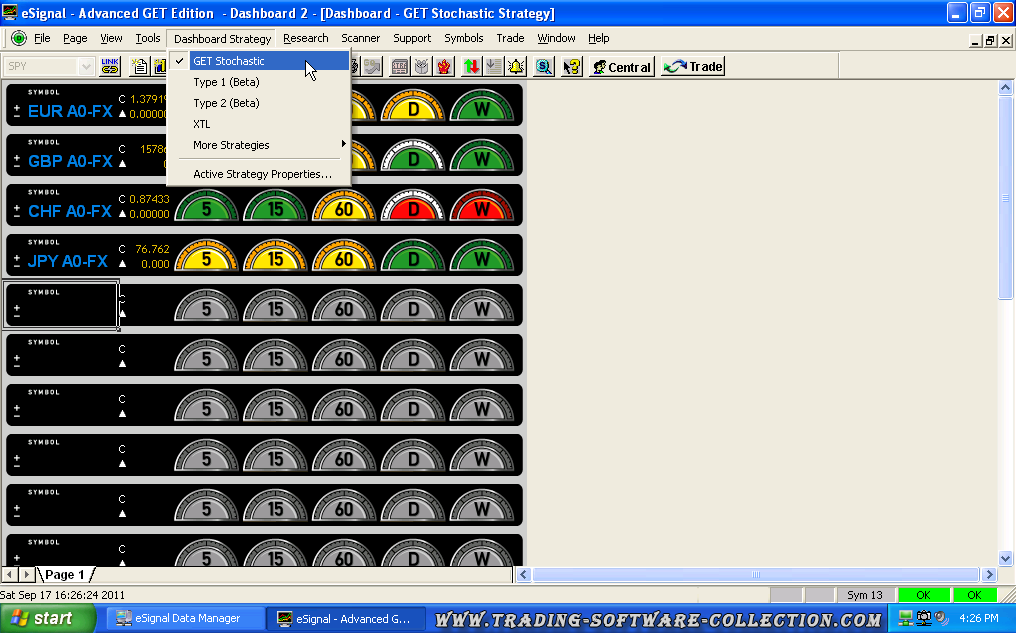
Task: Click the red and green arrows icon
Action: [471, 67]
